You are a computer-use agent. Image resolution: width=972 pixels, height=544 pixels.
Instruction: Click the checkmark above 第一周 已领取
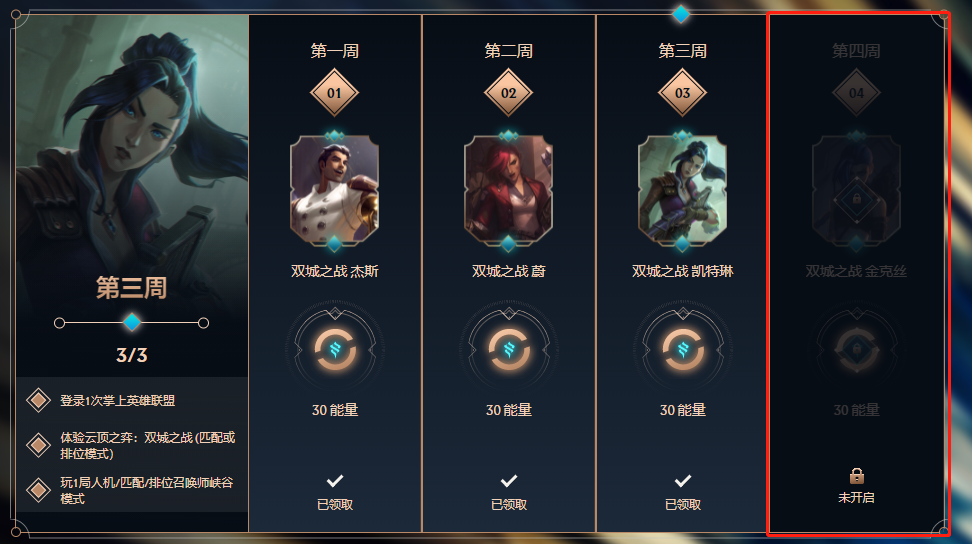pos(335,481)
